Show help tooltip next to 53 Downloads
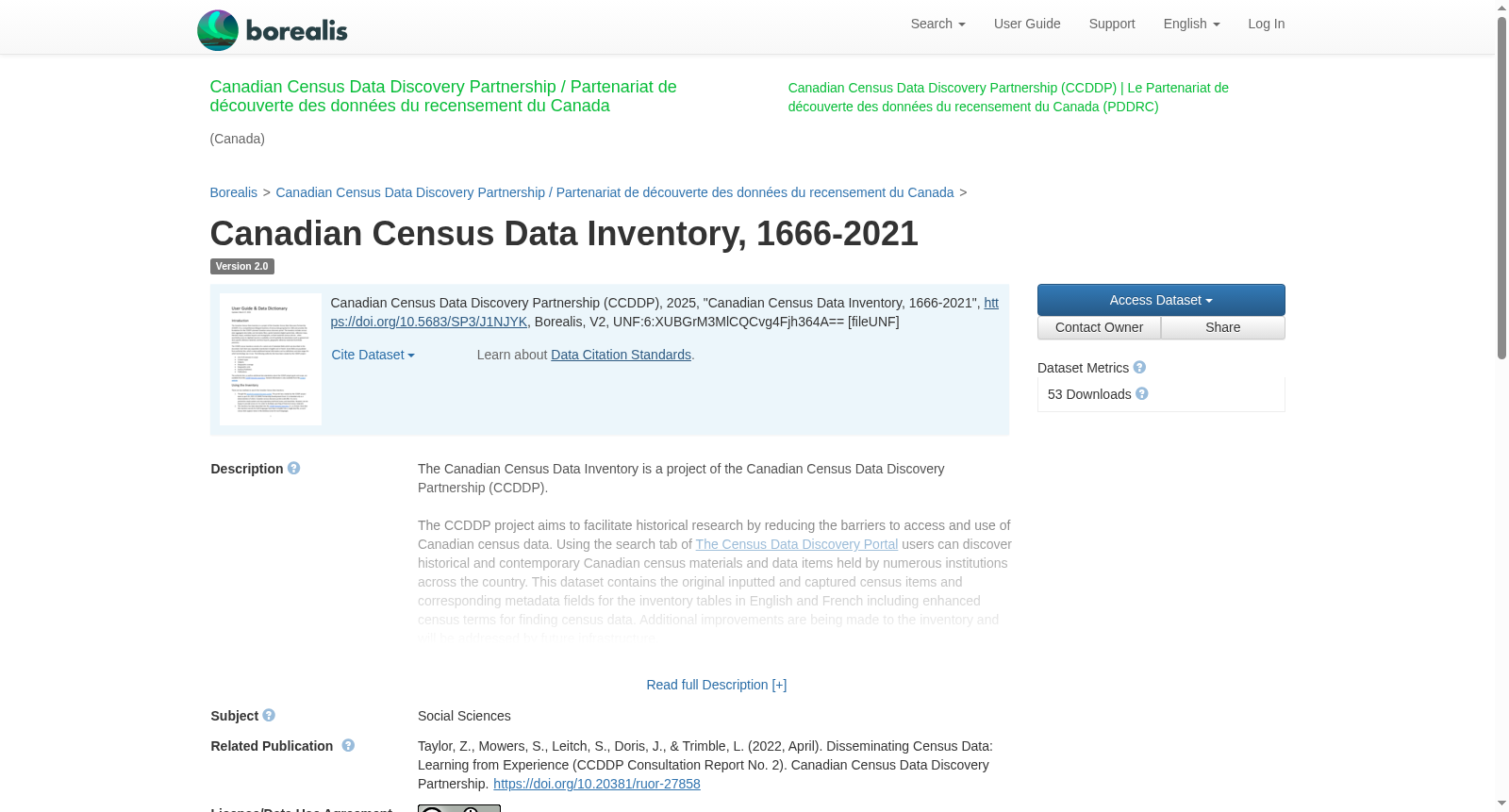Viewport: 1509px width, 812px height. 1142,393
